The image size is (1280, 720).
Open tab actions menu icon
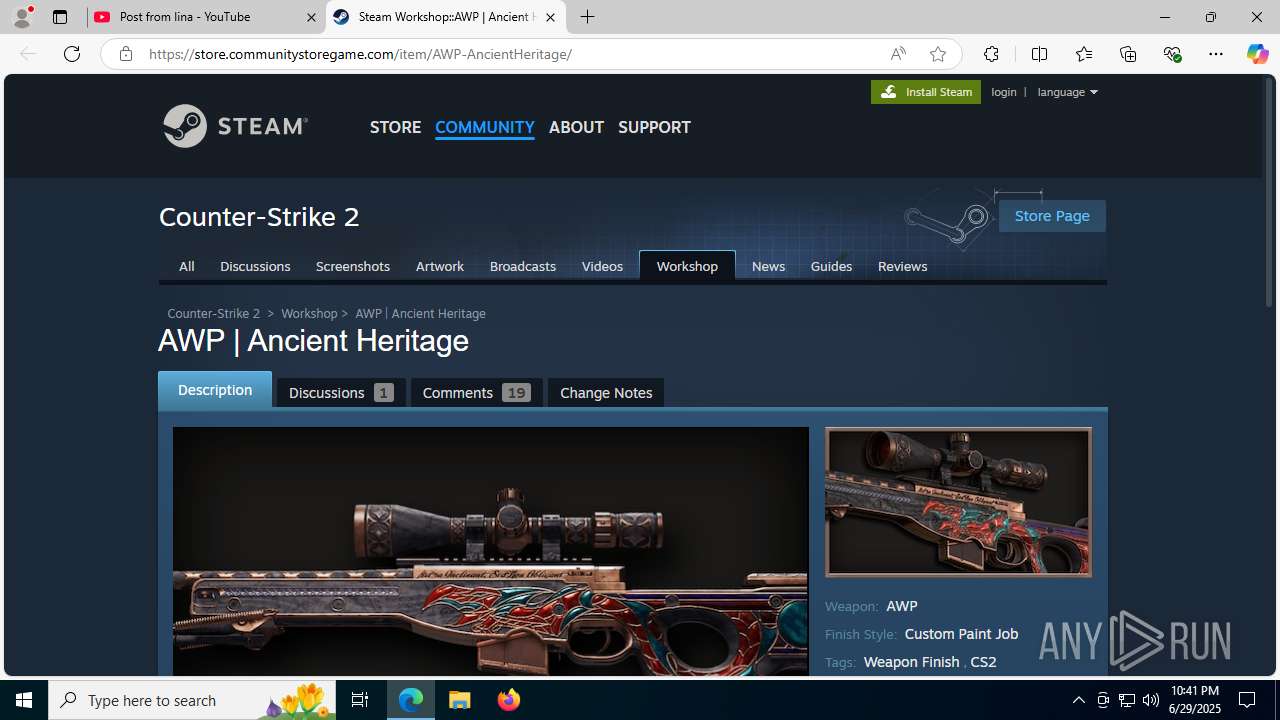pos(60,17)
